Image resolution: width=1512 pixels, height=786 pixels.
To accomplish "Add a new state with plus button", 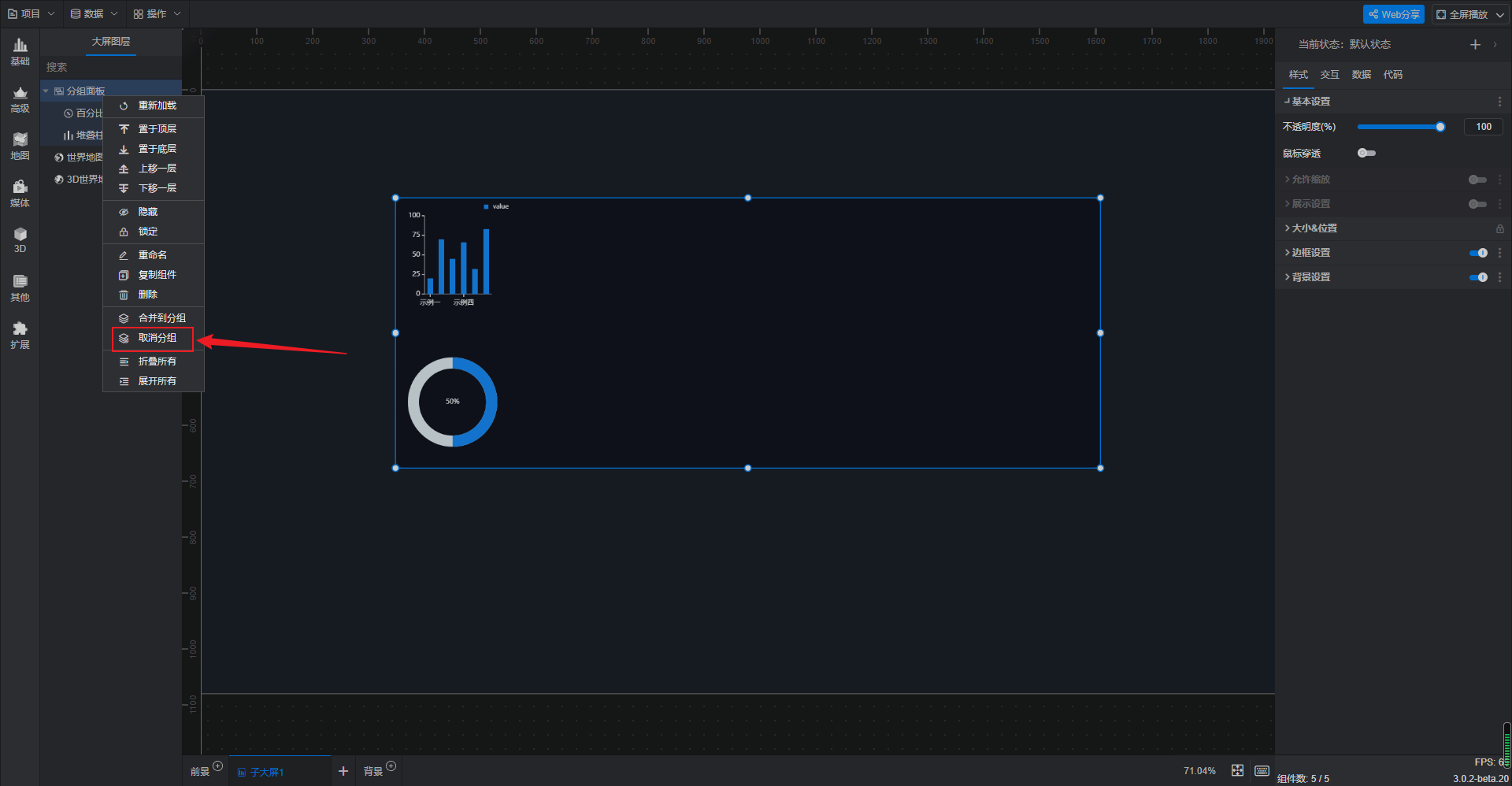I will pyautogui.click(x=1475, y=44).
